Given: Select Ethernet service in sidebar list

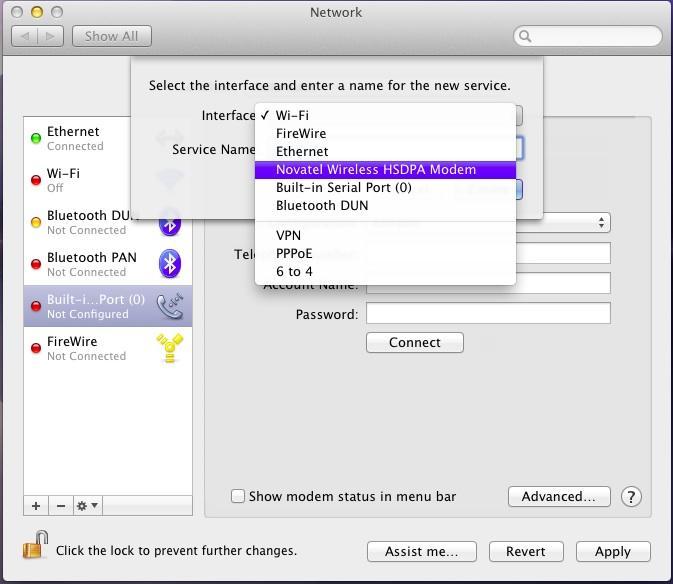Looking at the screenshot, I should tap(90, 138).
